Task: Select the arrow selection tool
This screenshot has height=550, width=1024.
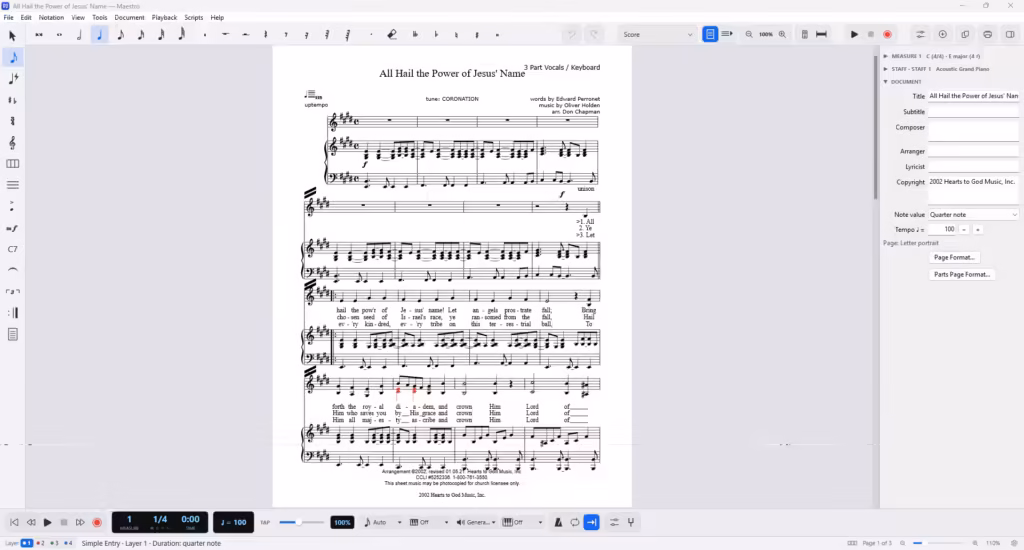Action: coord(12,36)
